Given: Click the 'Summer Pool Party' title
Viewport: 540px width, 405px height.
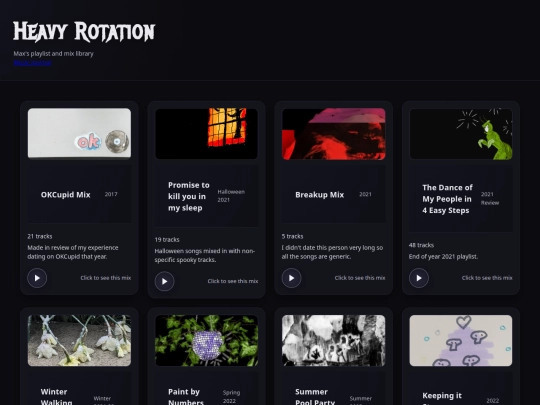Looking at the screenshot, I should pyautogui.click(x=315, y=397).
